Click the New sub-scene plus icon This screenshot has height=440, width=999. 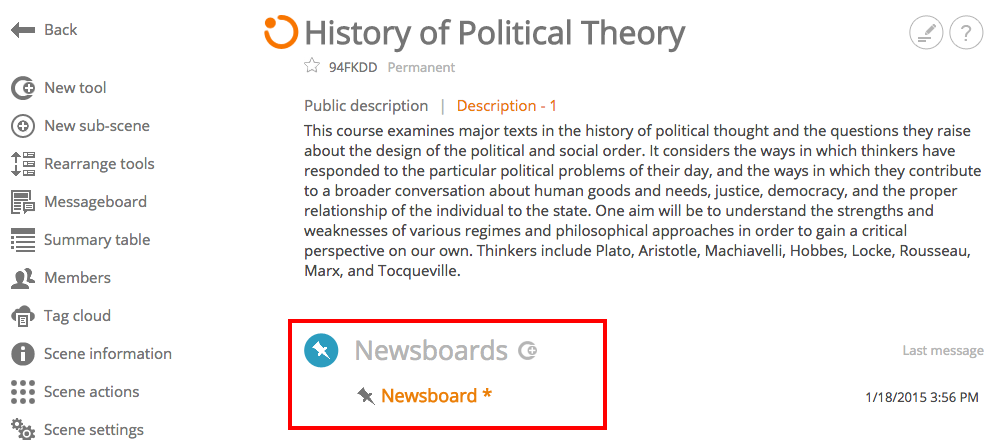pyautogui.click(x=23, y=126)
